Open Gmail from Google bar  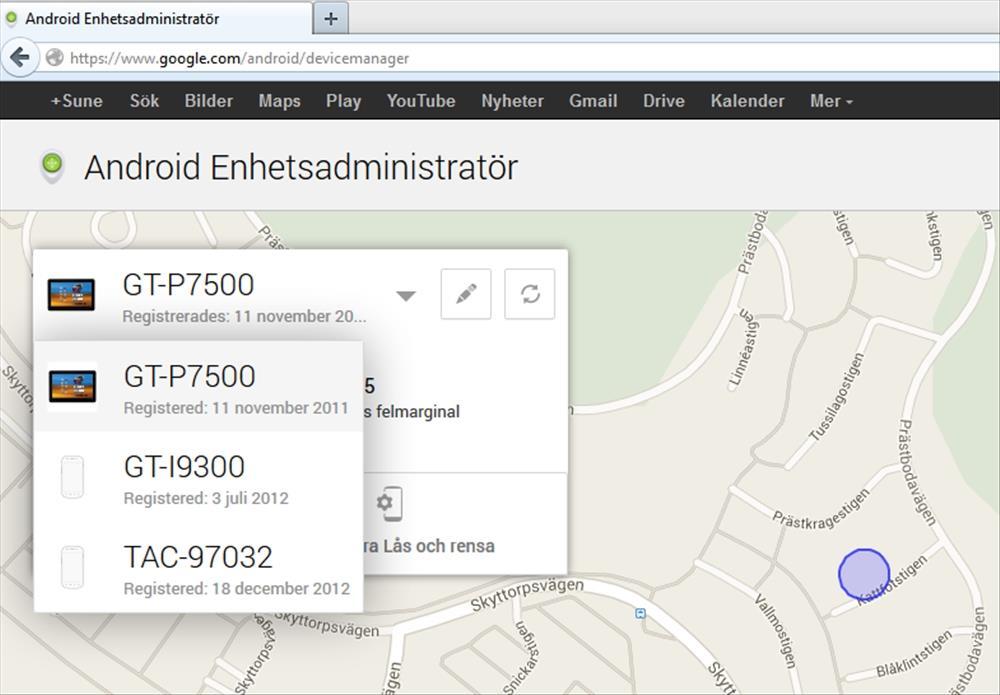tap(593, 101)
